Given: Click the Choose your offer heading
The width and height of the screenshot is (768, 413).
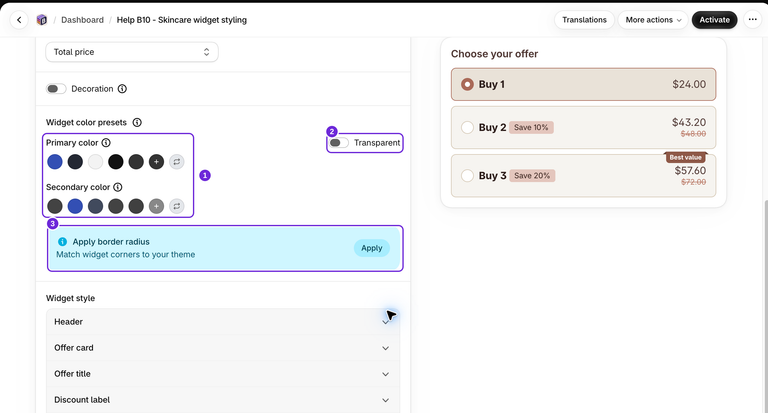Looking at the screenshot, I should click(x=494, y=54).
